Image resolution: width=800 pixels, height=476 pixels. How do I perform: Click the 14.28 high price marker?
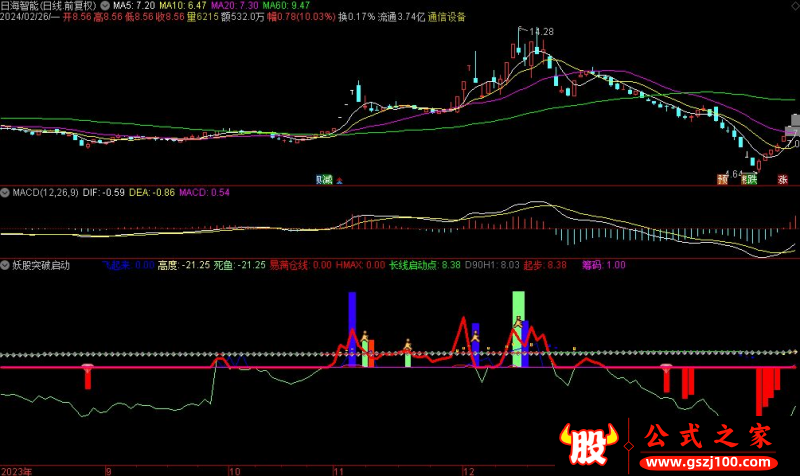540,32
